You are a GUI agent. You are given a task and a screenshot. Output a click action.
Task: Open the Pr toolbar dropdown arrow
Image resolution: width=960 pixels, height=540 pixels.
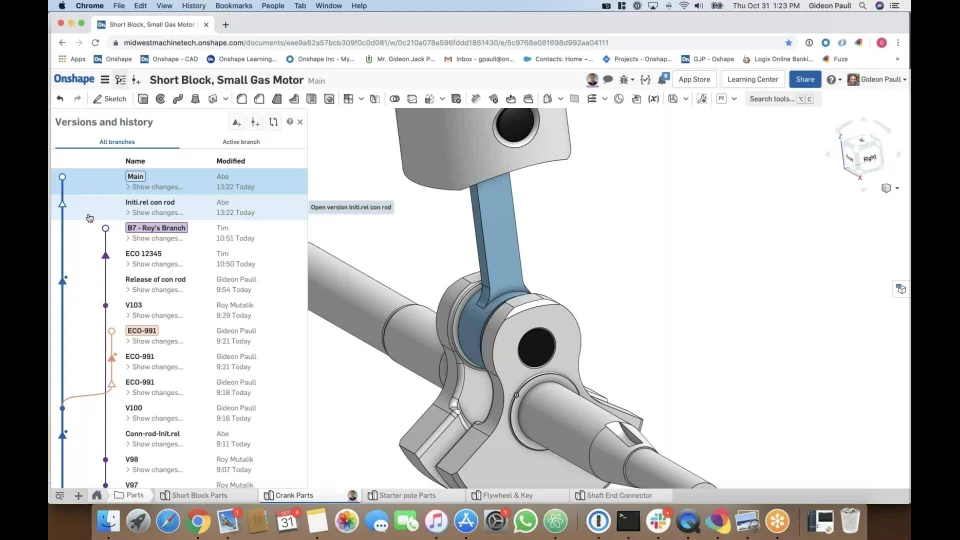734,99
